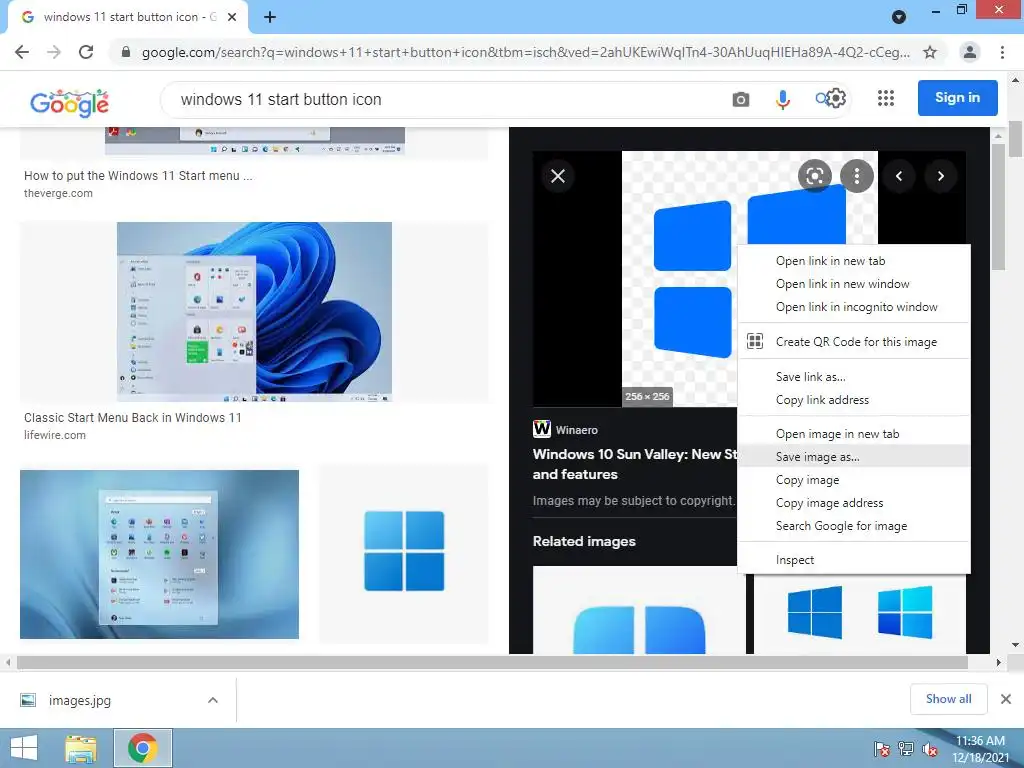Open 'How to put the Windows 11 Start menu' result

click(138, 175)
